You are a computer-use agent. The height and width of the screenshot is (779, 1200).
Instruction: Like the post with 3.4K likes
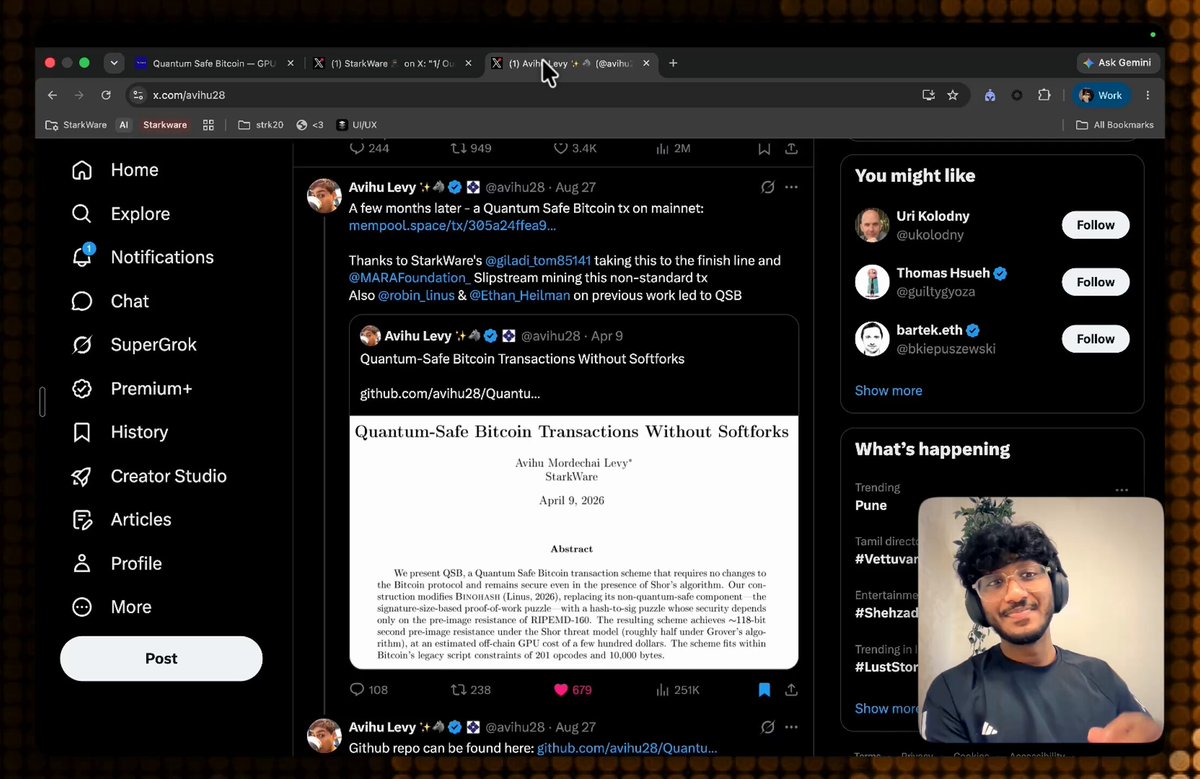575,148
